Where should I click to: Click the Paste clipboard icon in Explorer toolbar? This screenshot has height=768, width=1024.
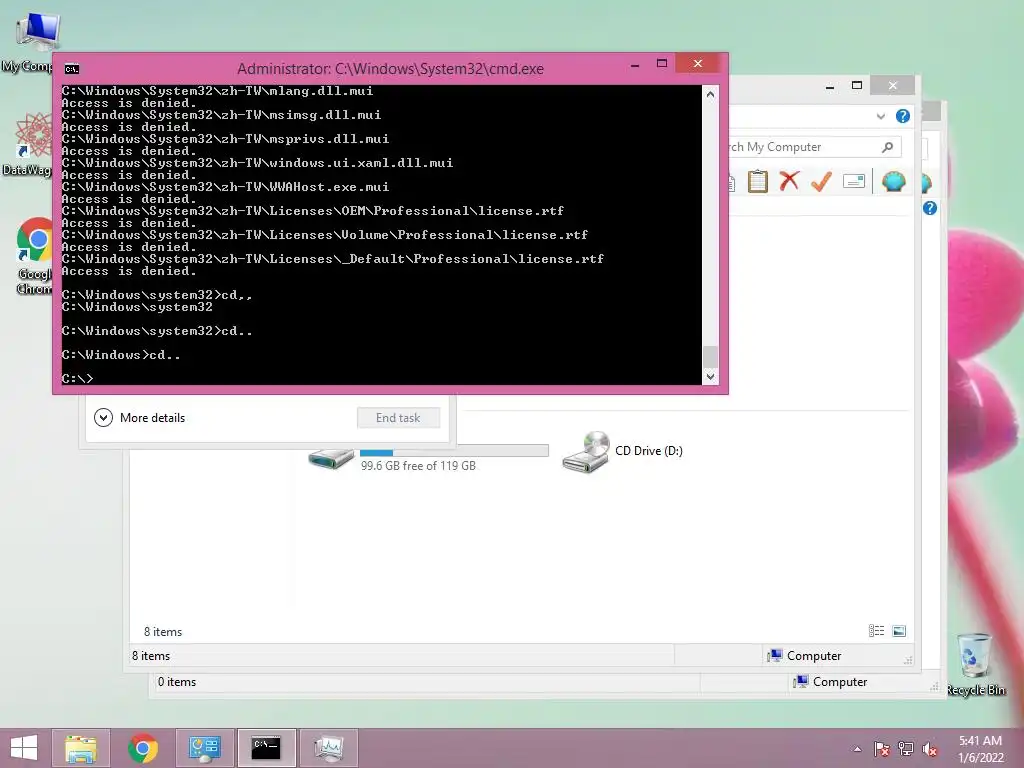point(758,182)
